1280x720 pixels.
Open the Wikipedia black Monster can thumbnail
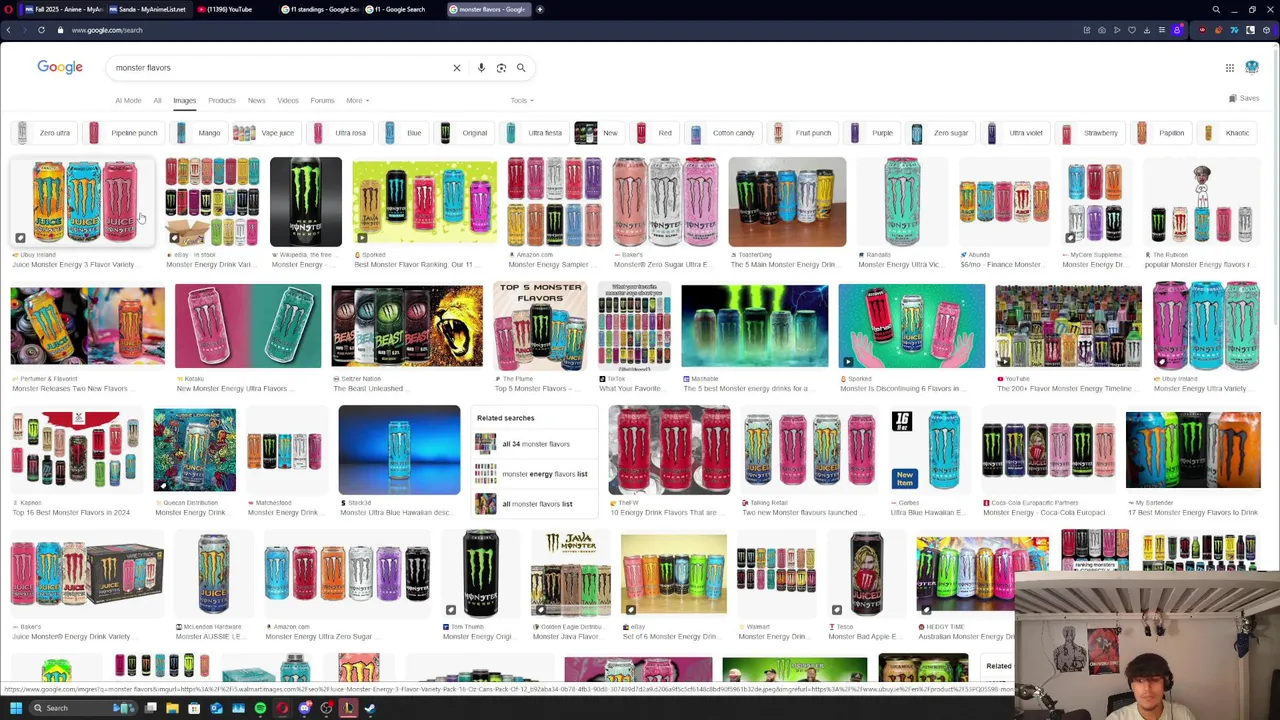click(x=305, y=202)
